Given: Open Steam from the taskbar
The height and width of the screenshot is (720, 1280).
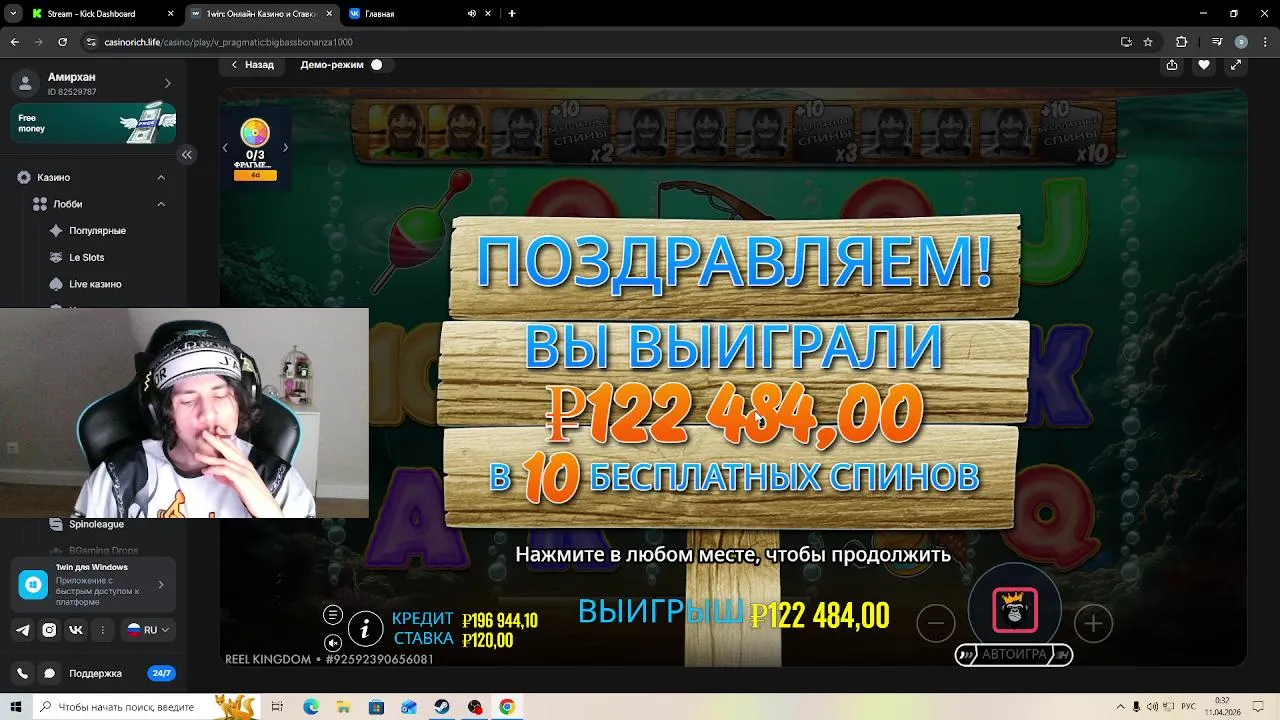Looking at the screenshot, I should point(442,707).
